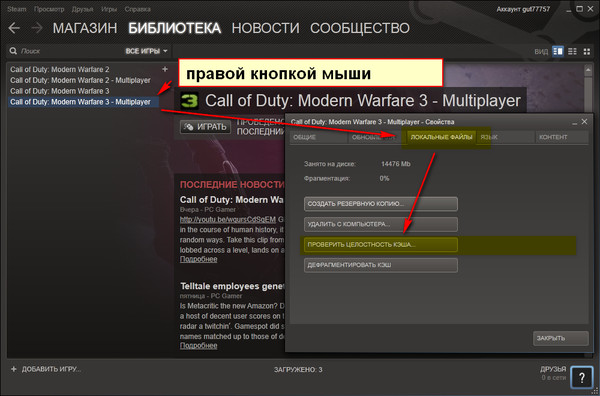Viewport: 600px width, 396px height.
Task: Open the youtu.be news link
Action: pyautogui.click(x=228, y=219)
